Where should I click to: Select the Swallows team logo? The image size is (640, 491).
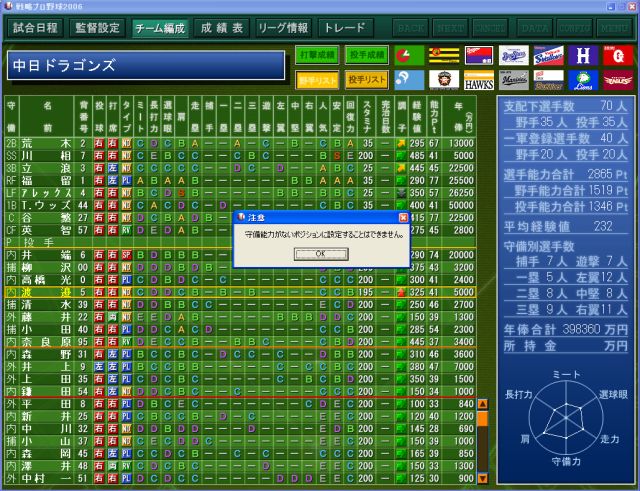click(549, 56)
